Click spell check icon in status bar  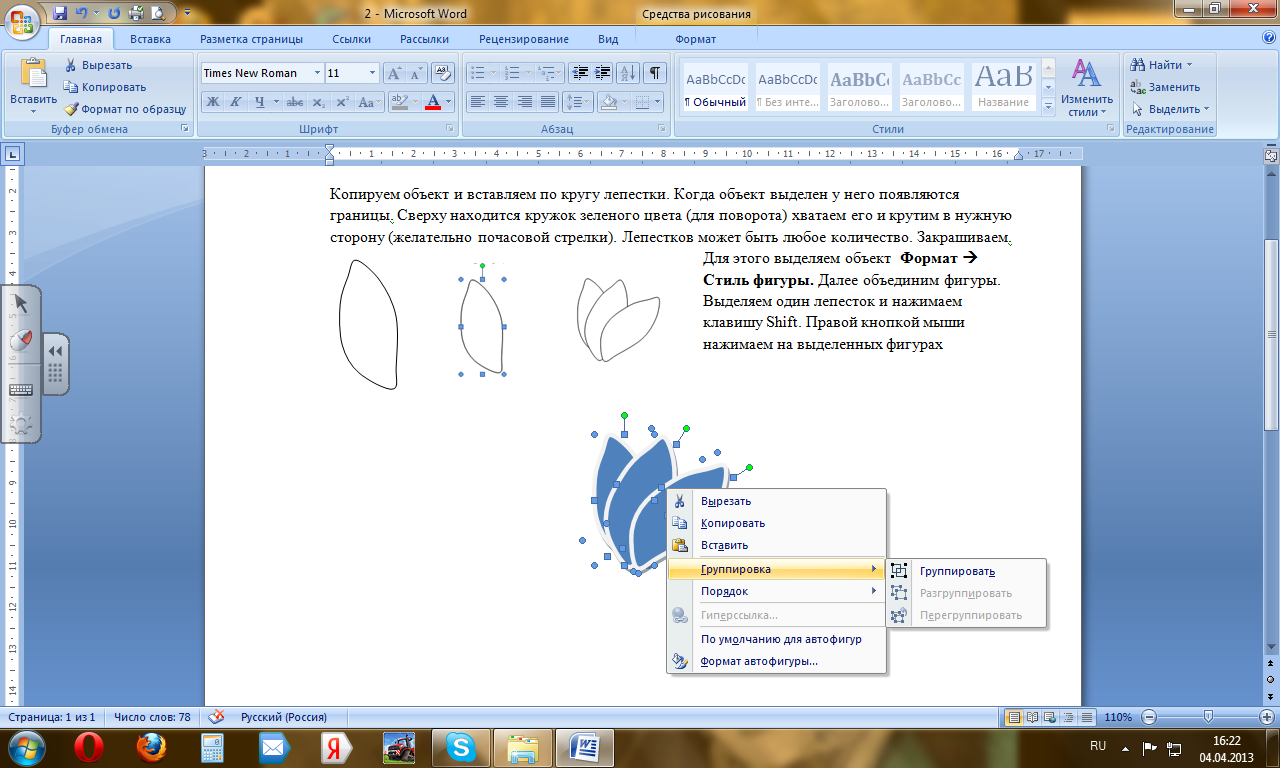(215, 717)
